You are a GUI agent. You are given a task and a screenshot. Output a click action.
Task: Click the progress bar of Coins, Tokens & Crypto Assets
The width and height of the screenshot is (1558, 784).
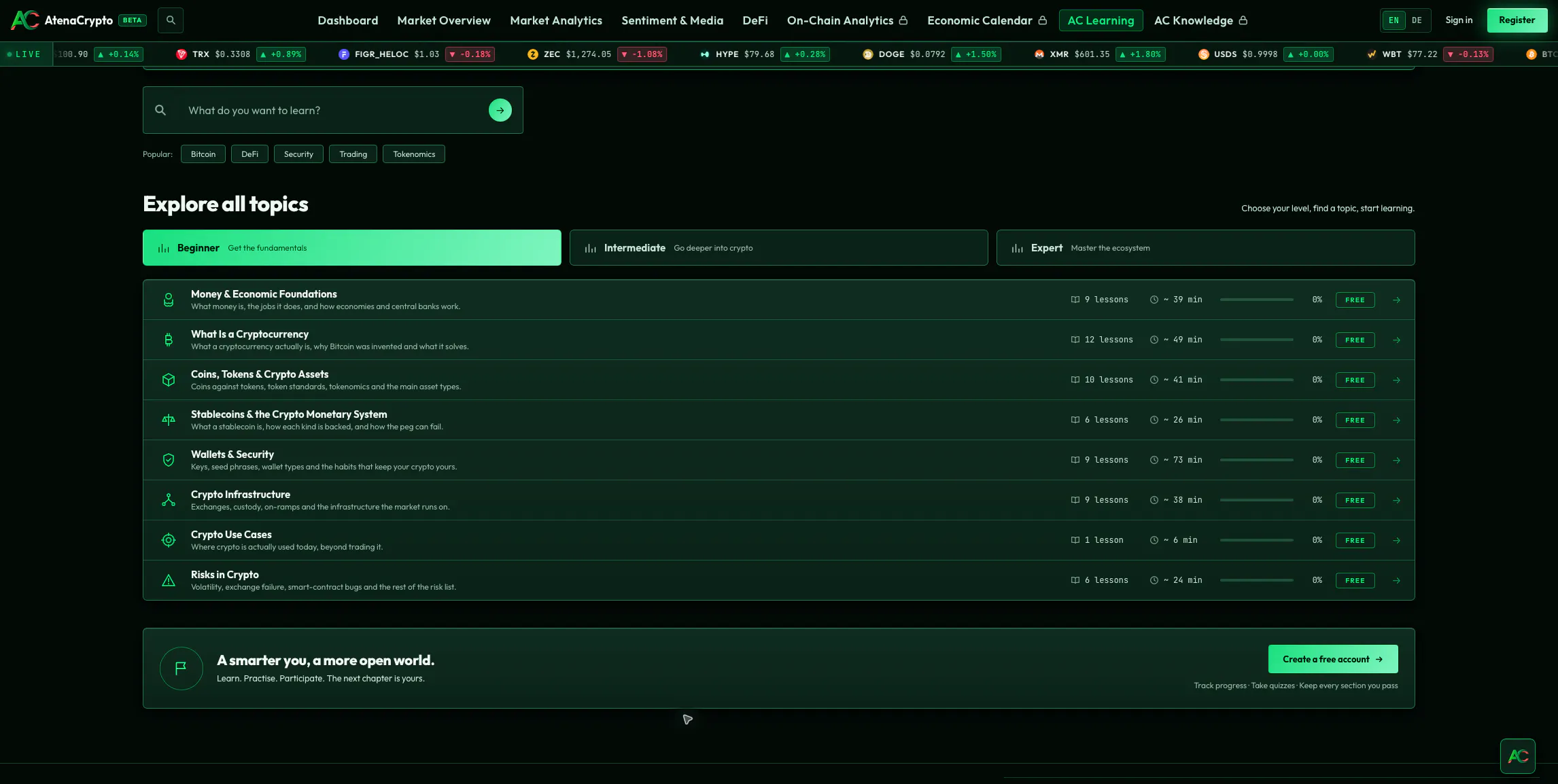[1257, 380]
